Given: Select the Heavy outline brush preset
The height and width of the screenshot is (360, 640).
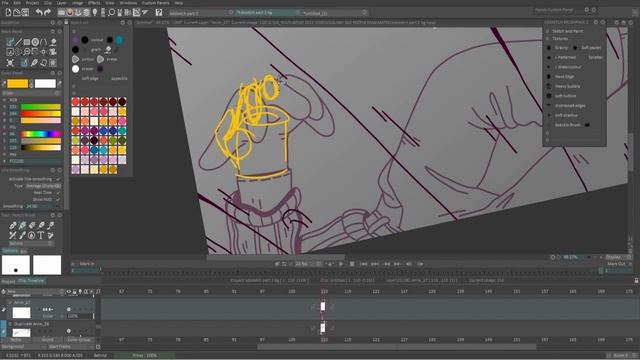Looking at the screenshot, I should click(567, 86).
